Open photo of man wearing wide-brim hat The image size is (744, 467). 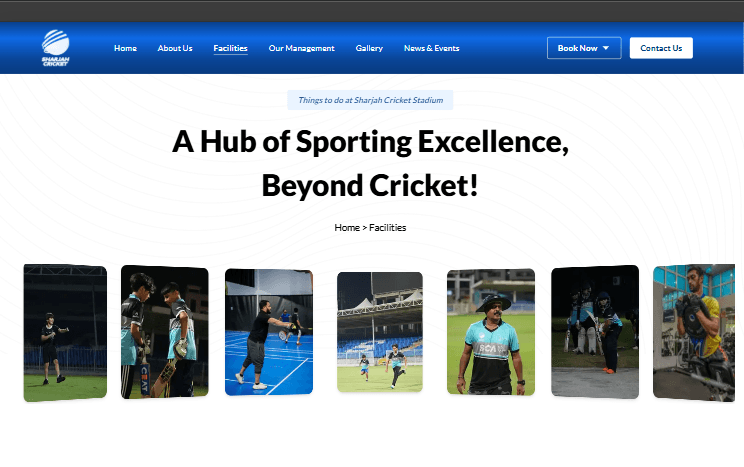coord(490,332)
